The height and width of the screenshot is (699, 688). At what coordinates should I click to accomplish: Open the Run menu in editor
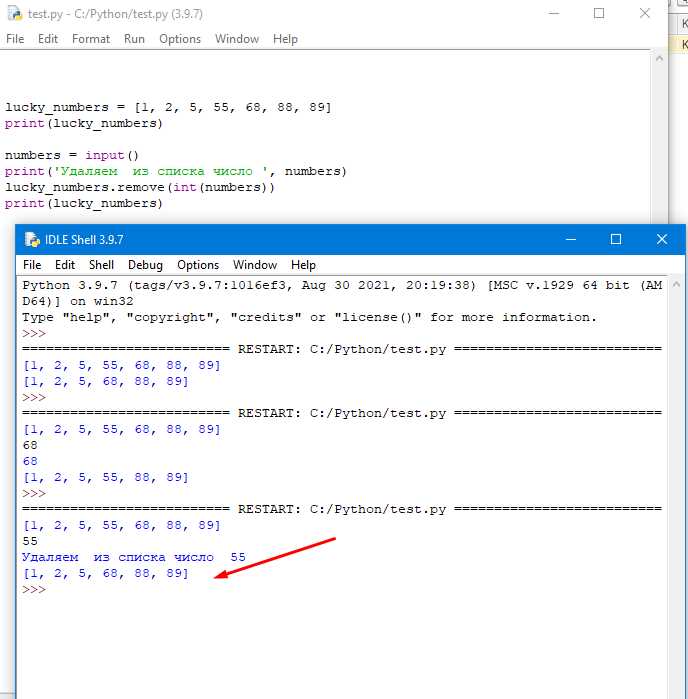[x=134, y=39]
